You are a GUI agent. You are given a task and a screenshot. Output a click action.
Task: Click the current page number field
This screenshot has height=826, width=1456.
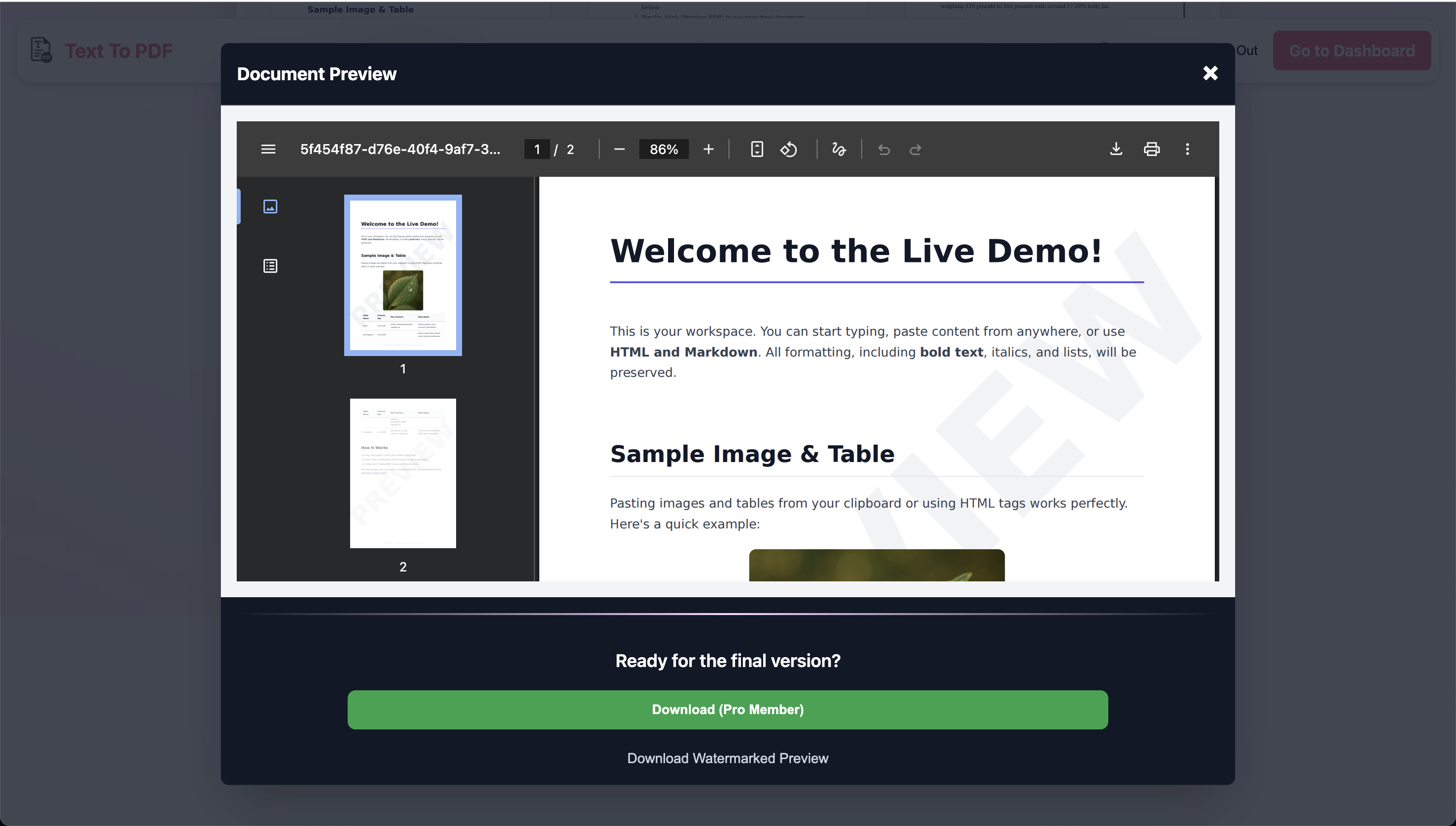click(536, 149)
